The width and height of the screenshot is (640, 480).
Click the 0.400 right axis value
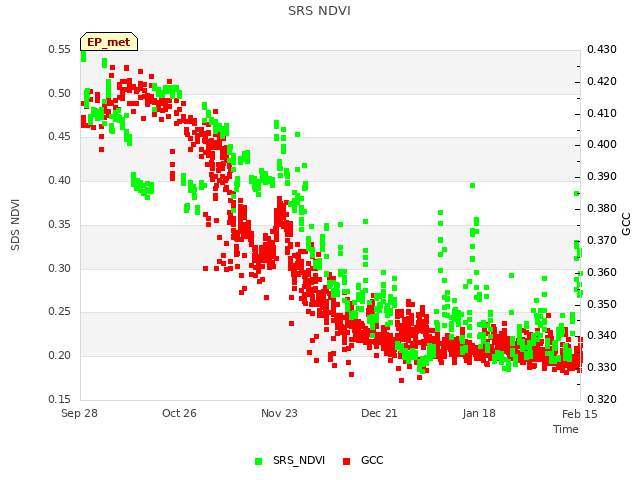(602, 144)
